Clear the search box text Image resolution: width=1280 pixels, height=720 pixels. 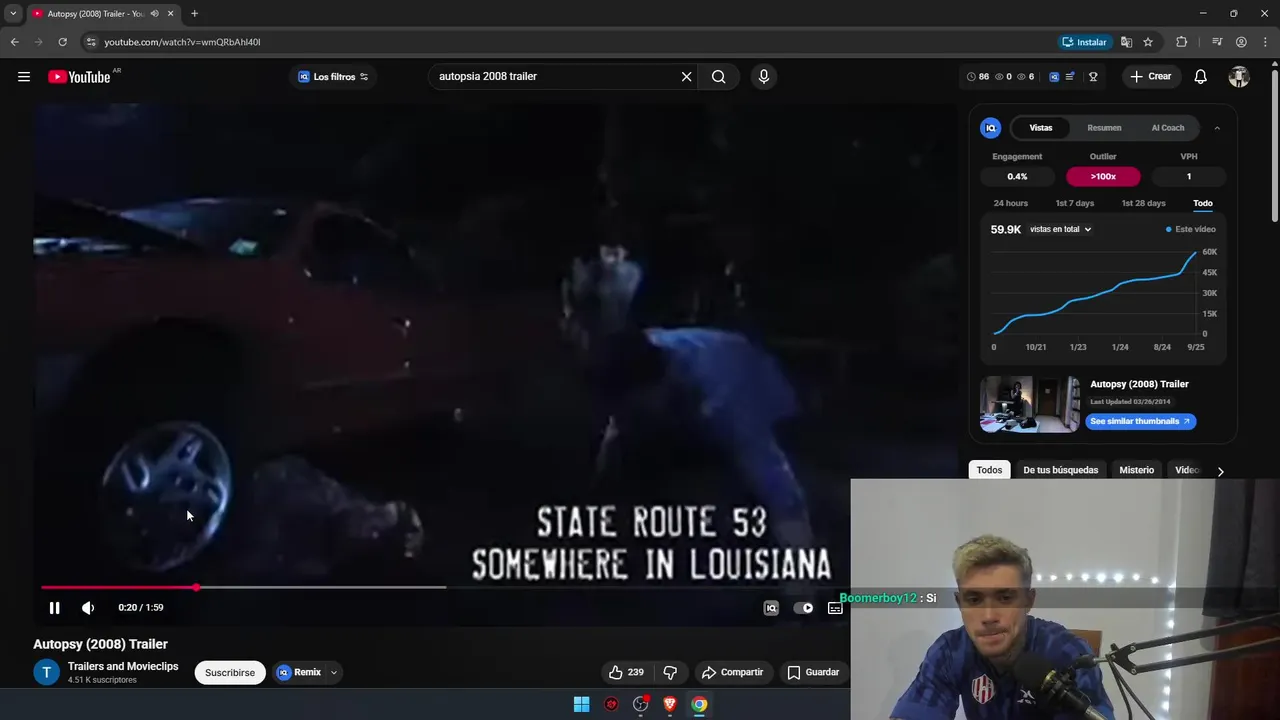click(x=686, y=77)
